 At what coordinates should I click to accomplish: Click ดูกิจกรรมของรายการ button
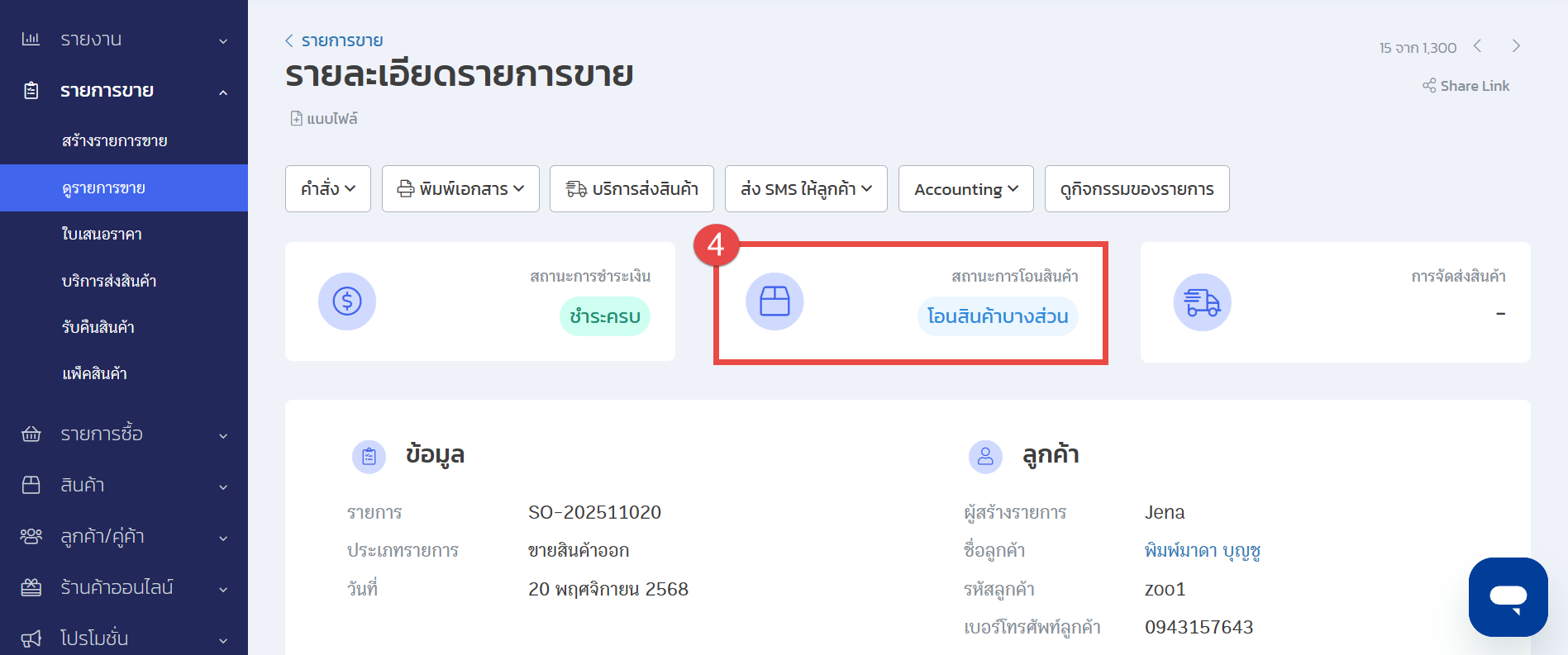(x=1137, y=189)
